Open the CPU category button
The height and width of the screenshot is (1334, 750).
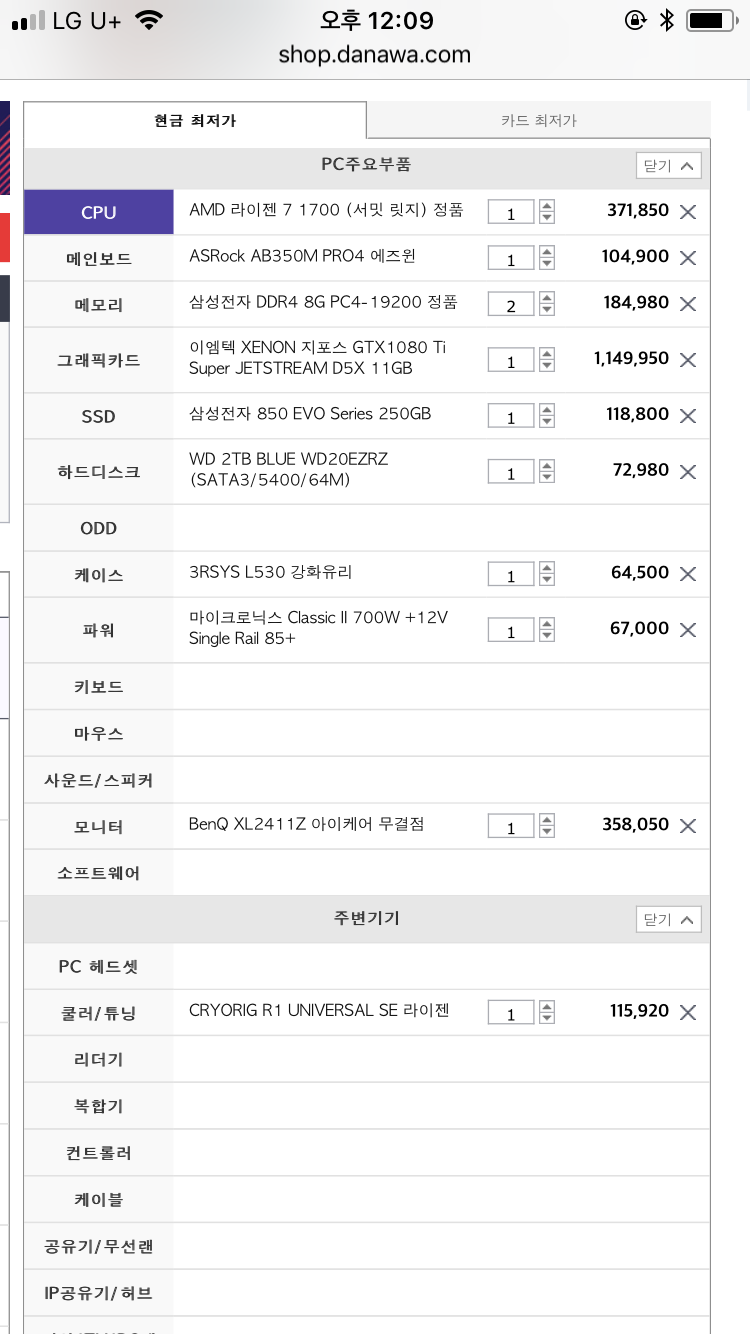pyautogui.click(x=99, y=212)
